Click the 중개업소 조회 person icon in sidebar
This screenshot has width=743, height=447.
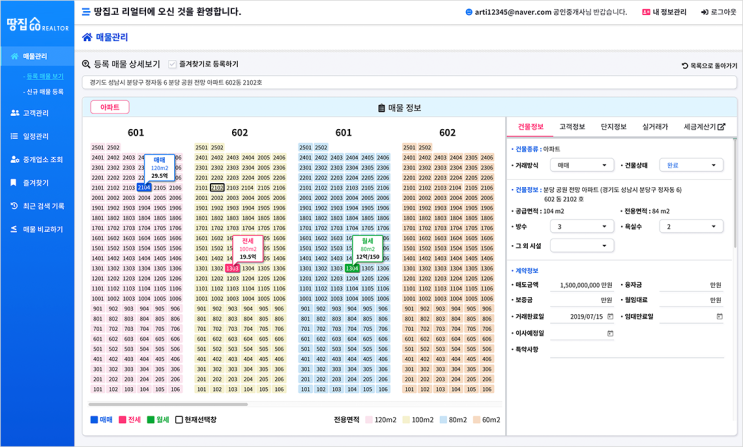pos(15,159)
